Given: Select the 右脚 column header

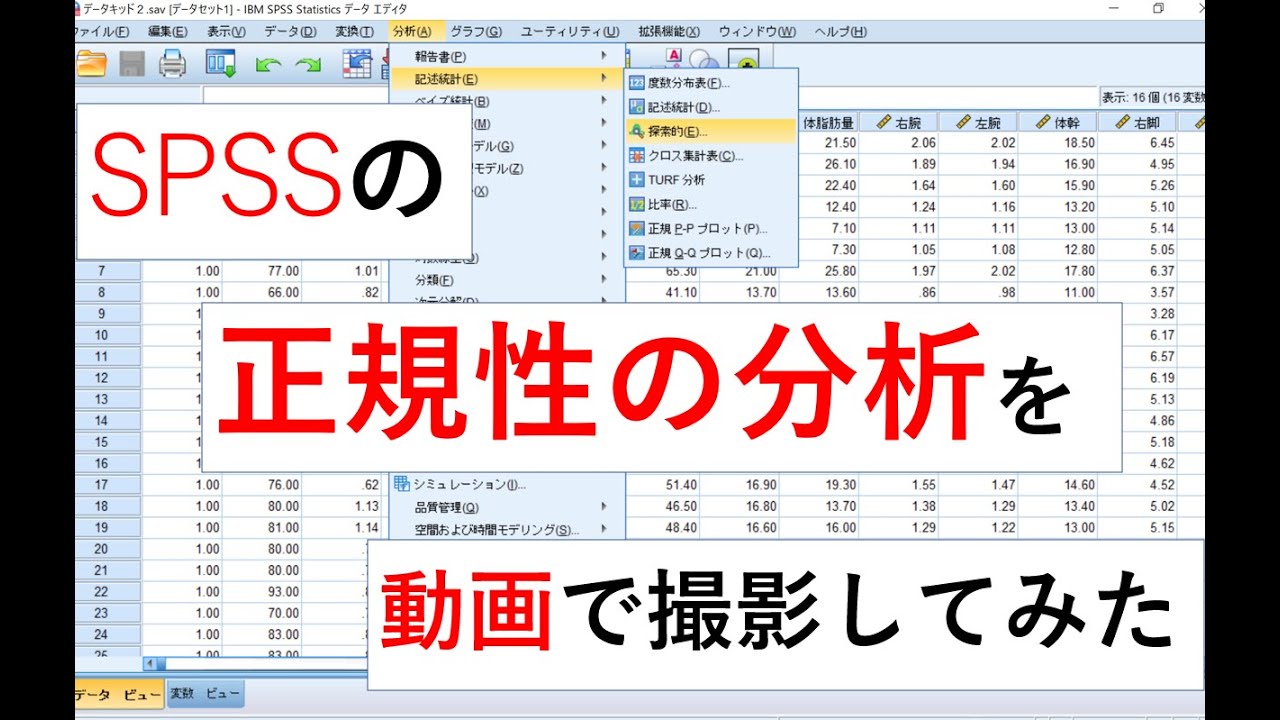Looking at the screenshot, I should click(1138, 122).
